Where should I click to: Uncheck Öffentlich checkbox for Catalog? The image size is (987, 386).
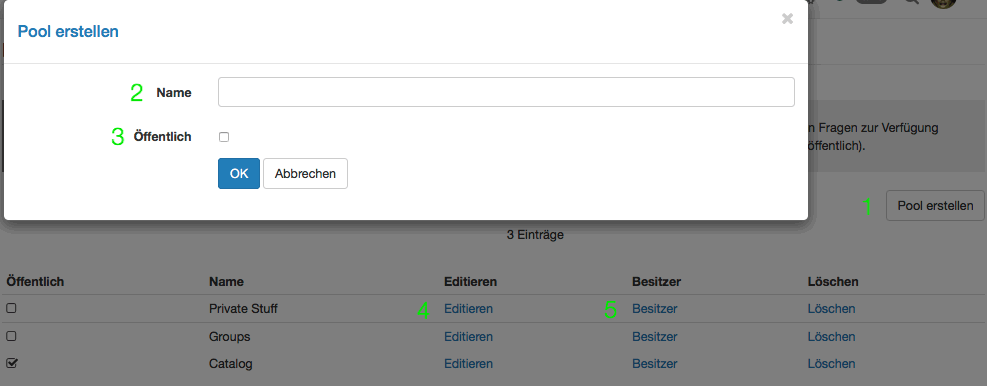(x=11, y=363)
